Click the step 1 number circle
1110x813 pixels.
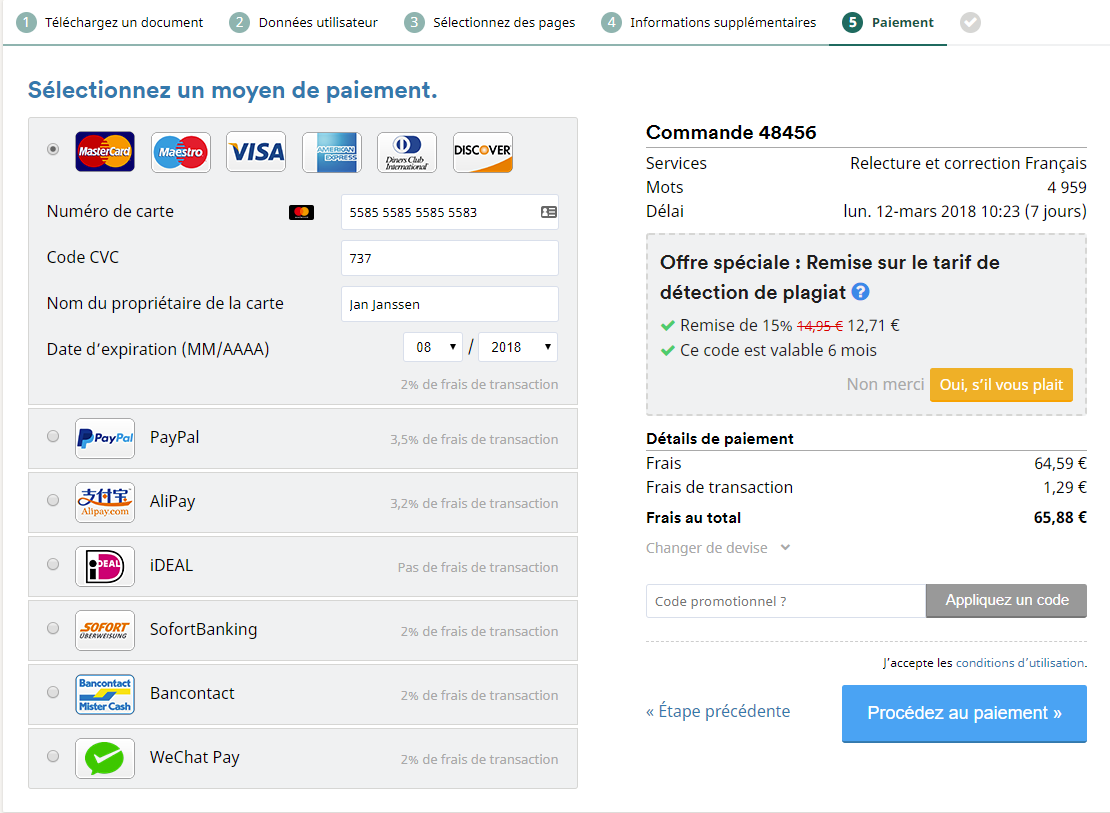(x=26, y=23)
